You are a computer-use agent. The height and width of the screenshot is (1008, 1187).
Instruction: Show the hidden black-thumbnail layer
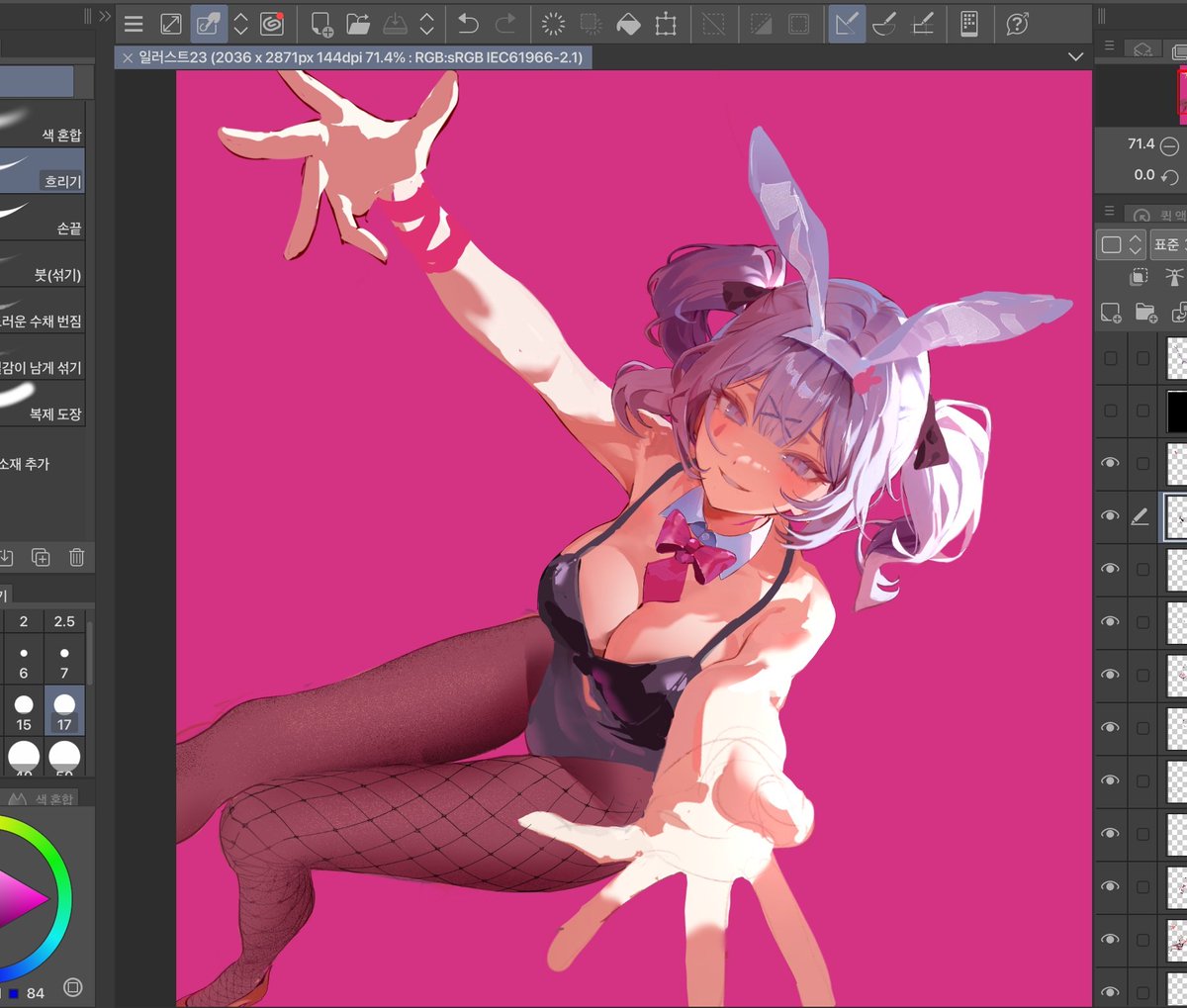point(1110,411)
